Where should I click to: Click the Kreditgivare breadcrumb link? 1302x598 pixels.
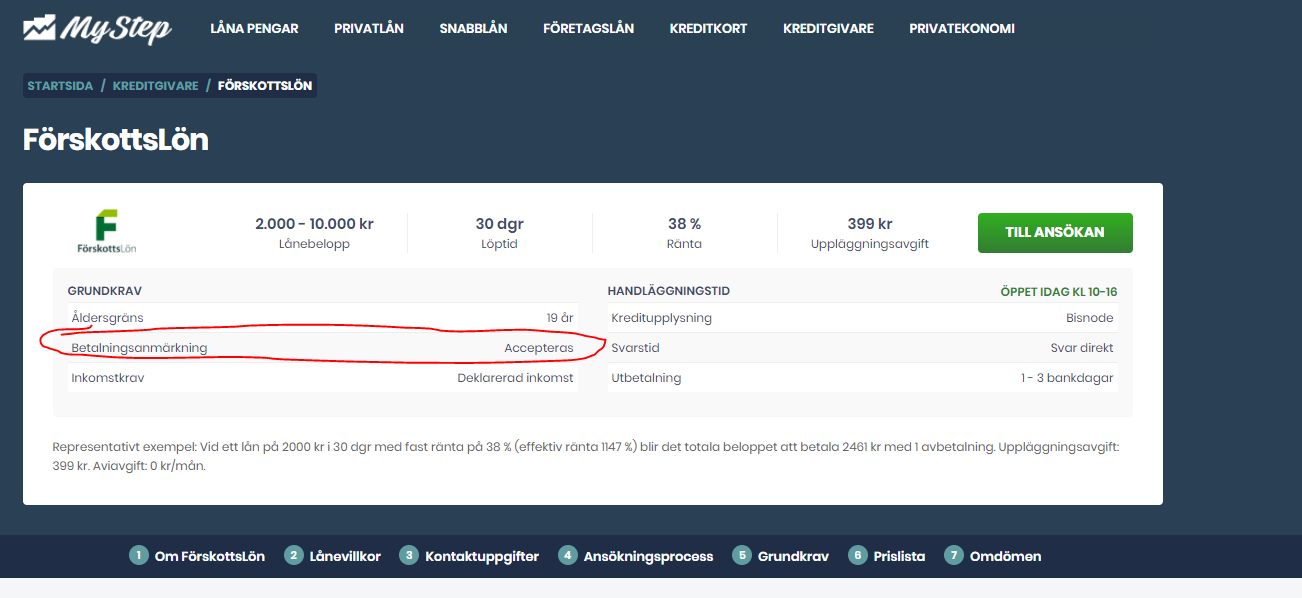[155, 86]
